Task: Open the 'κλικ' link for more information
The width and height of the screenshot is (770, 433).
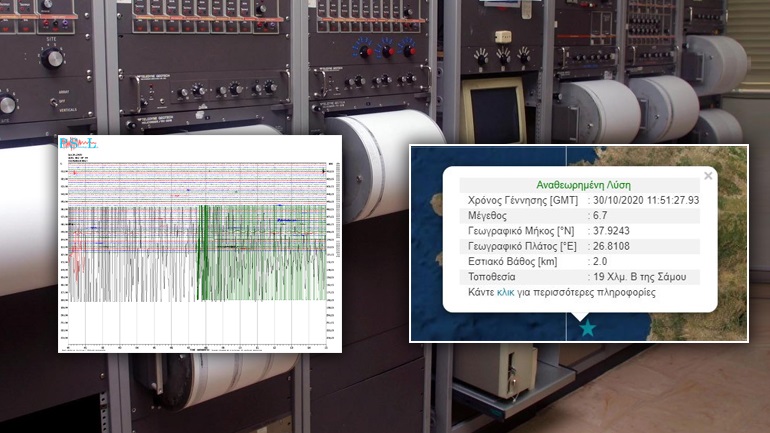Action: click(x=506, y=293)
